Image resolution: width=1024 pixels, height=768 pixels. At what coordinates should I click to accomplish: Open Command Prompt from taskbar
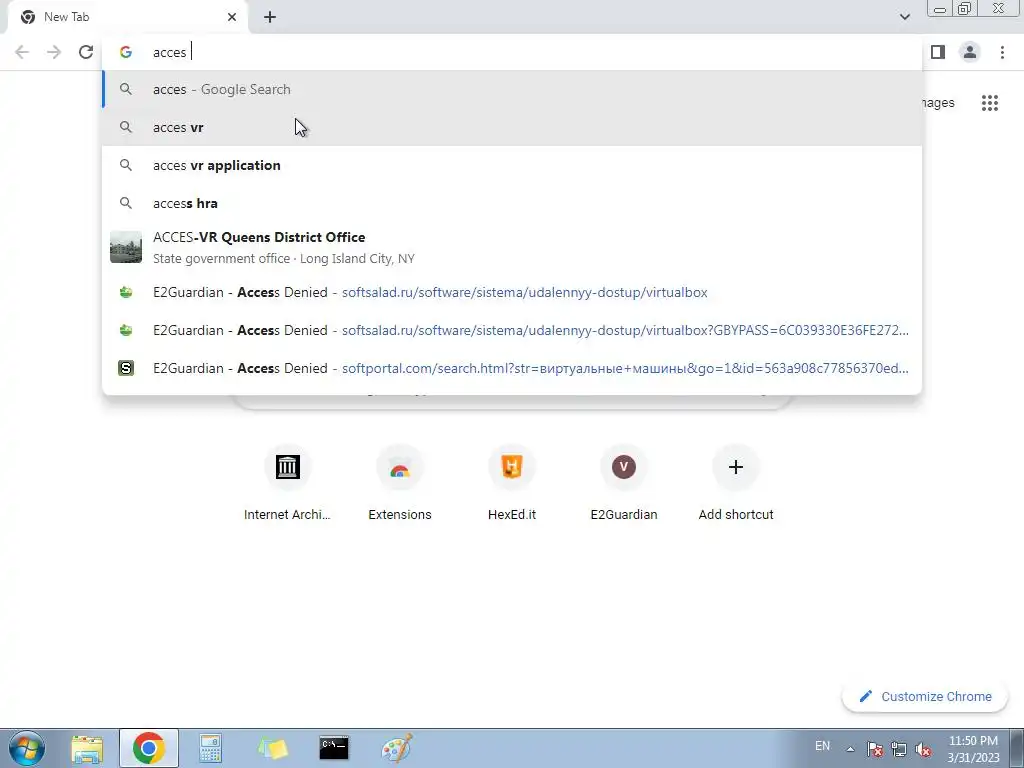334,748
